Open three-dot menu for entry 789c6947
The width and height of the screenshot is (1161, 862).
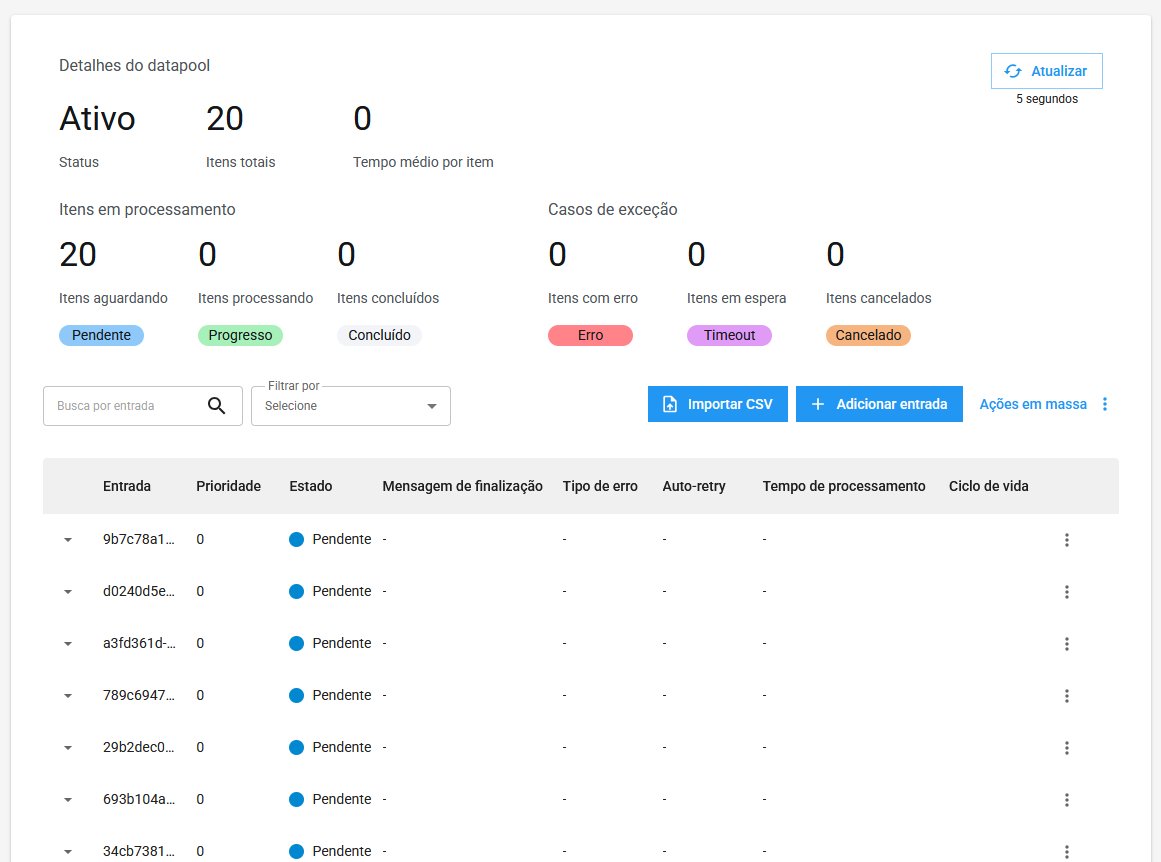pyautogui.click(x=1066, y=696)
